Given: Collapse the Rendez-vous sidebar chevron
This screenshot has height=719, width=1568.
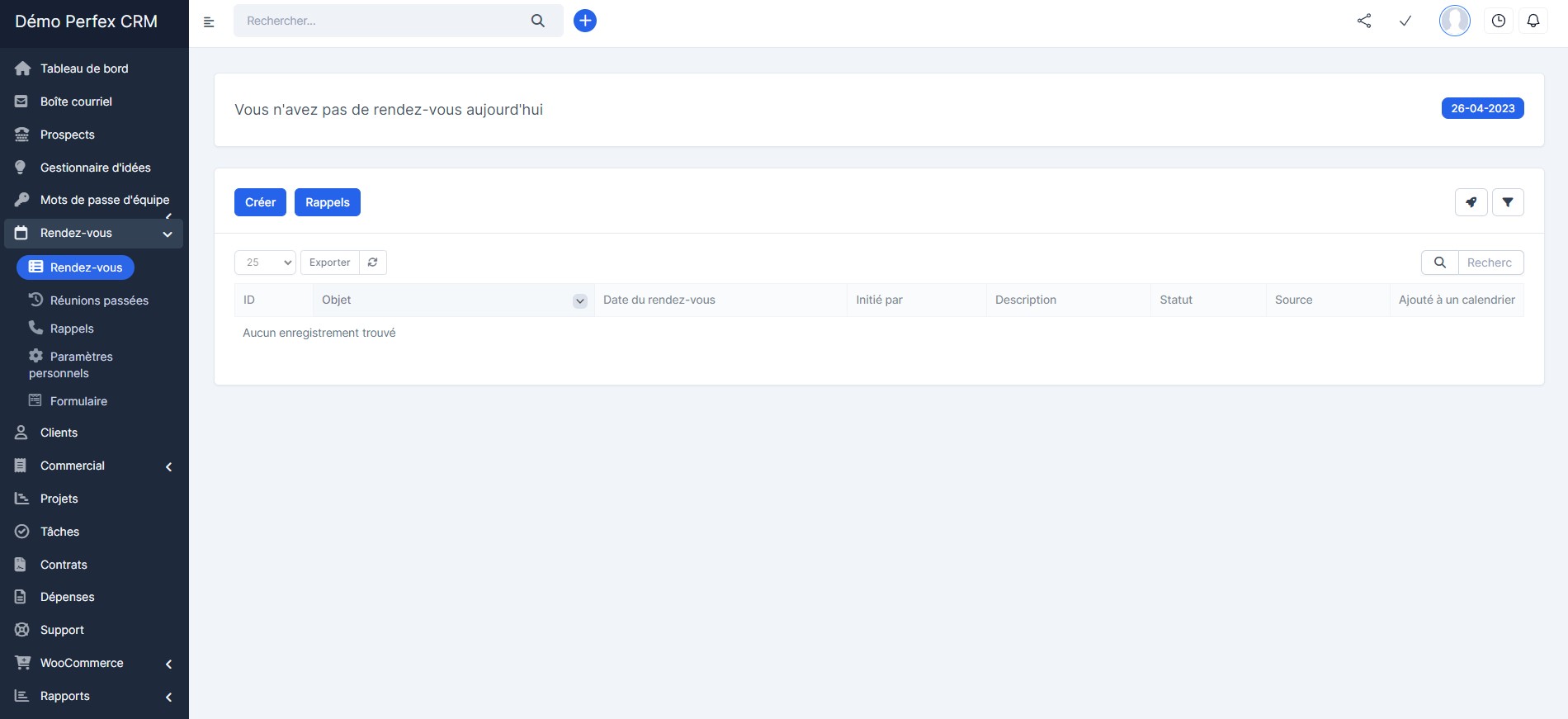Looking at the screenshot, I should click(168, 234).
